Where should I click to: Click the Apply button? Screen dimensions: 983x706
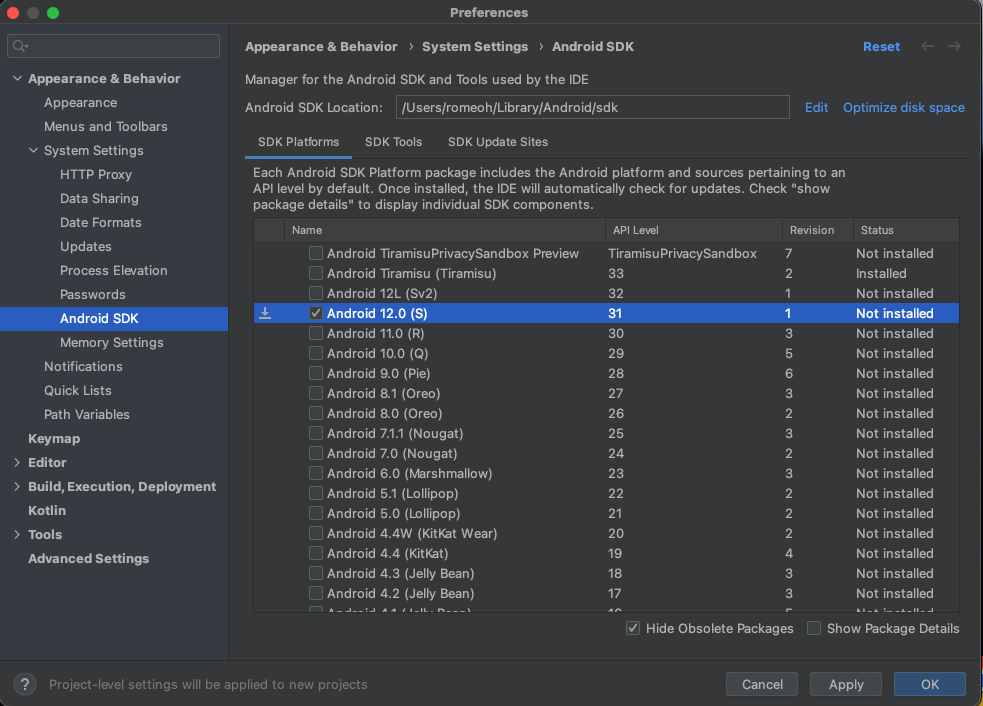point(846,684)
